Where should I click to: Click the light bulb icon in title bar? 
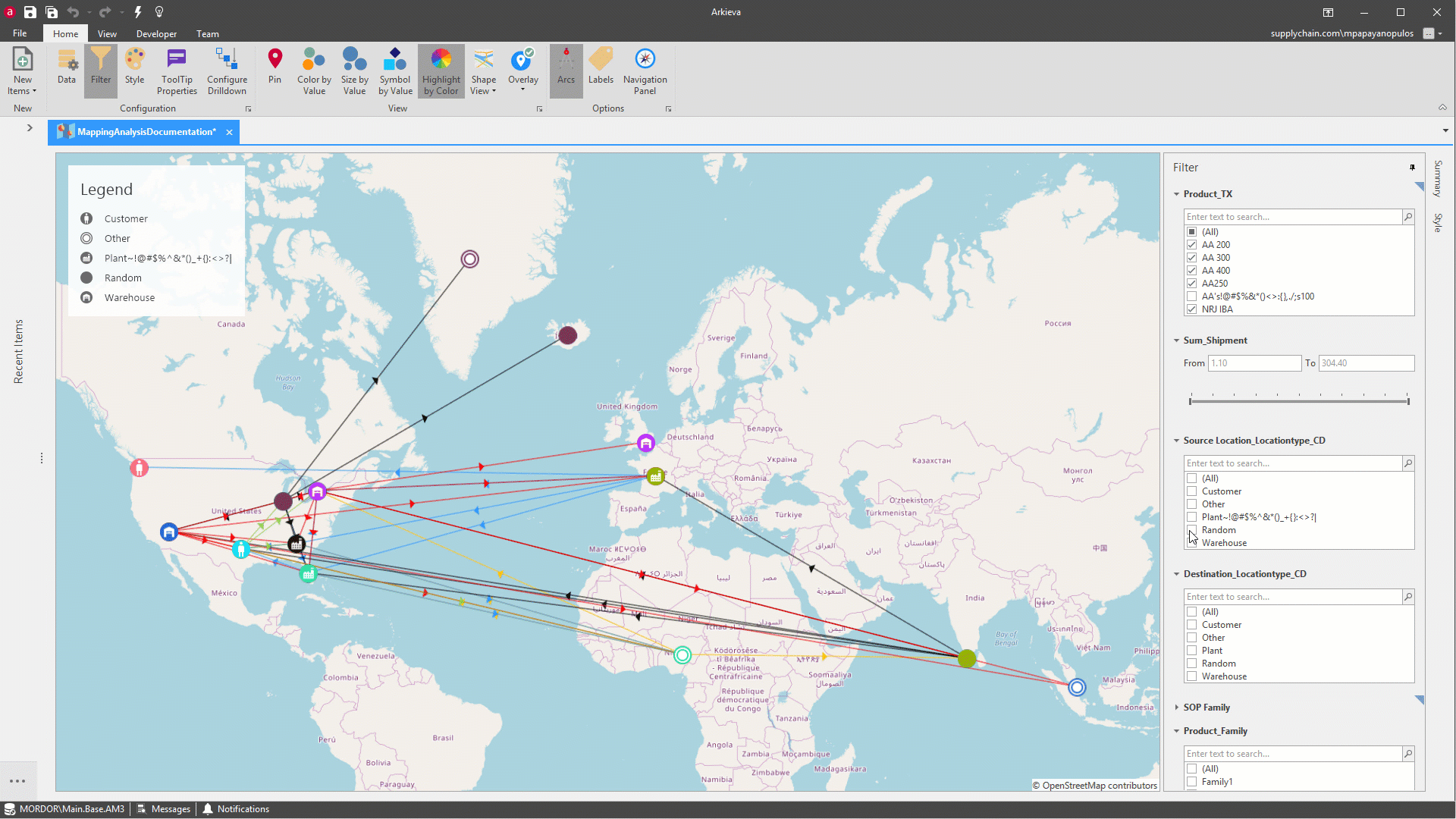(159, 12)
